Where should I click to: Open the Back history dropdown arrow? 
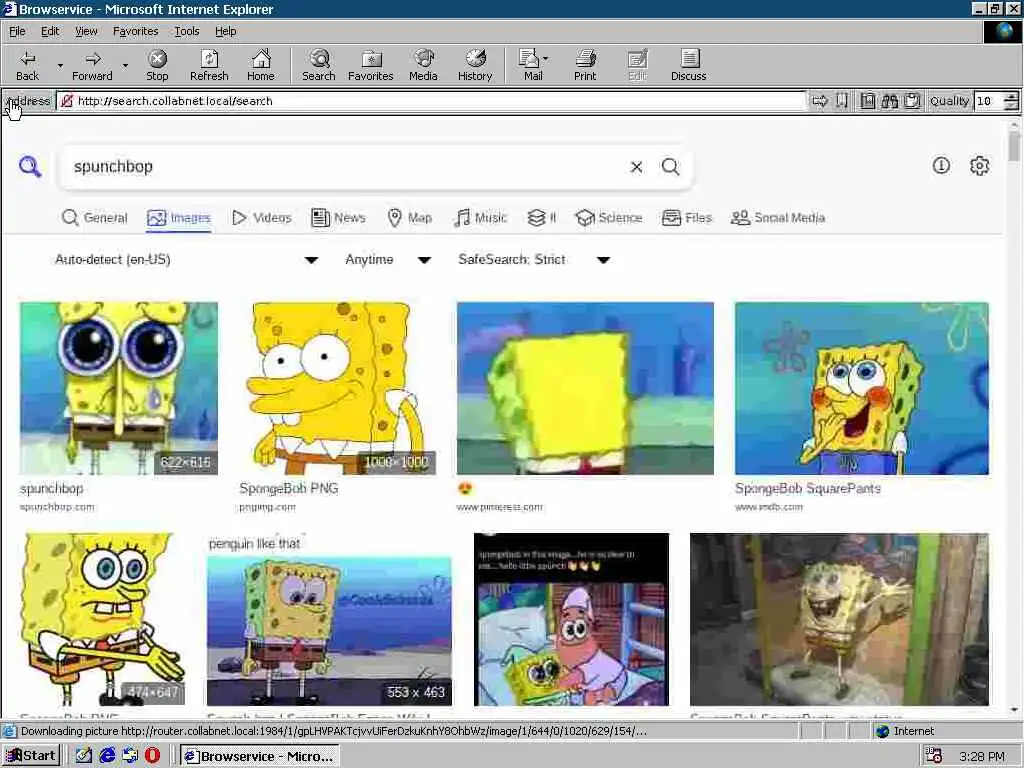[x=60, y=66]
